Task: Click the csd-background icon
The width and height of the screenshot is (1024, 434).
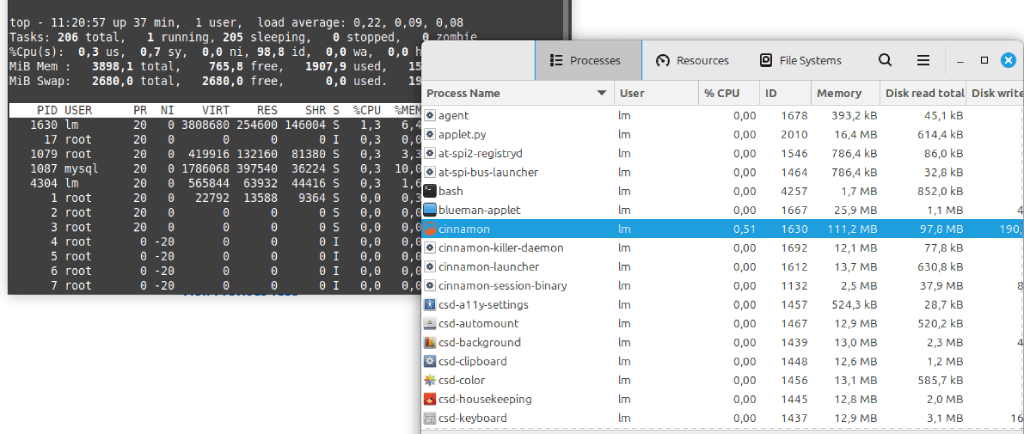Action: [x=430, y=343]
